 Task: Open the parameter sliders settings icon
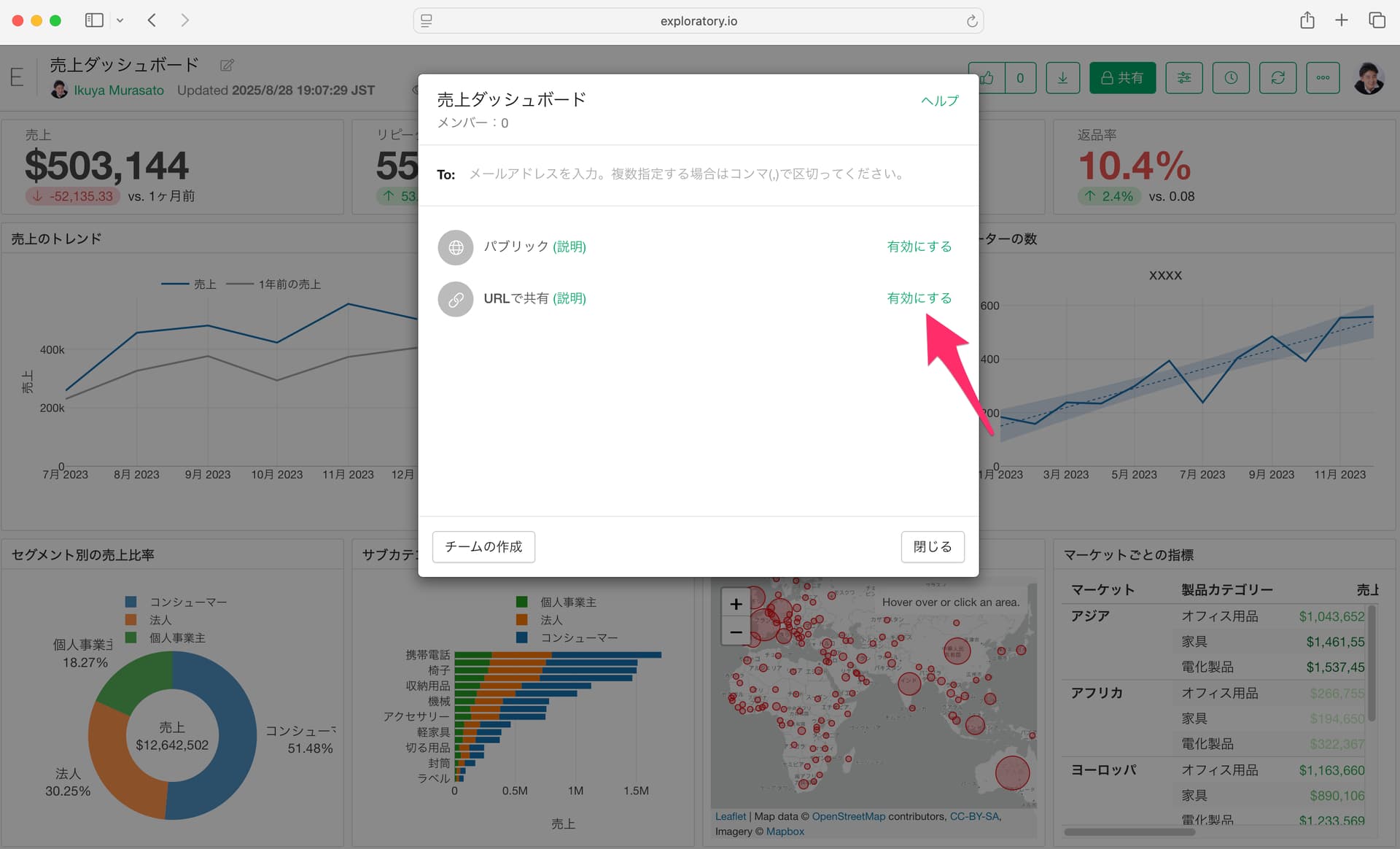1183,77
